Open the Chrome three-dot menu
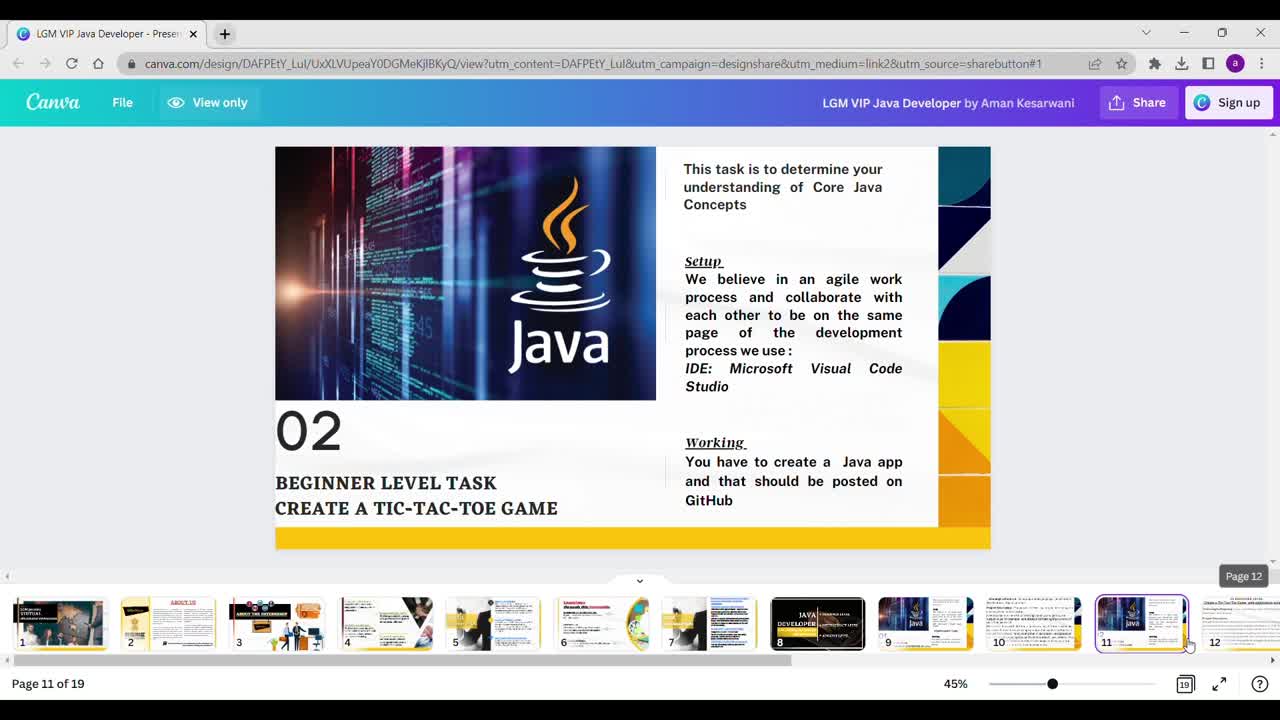 click(x=1261, y=63)
